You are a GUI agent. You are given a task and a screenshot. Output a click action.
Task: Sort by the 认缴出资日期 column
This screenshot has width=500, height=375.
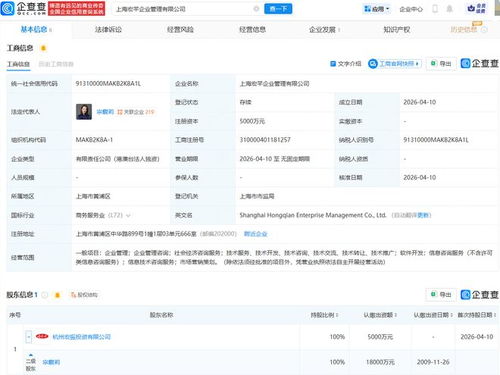(433, 315)
